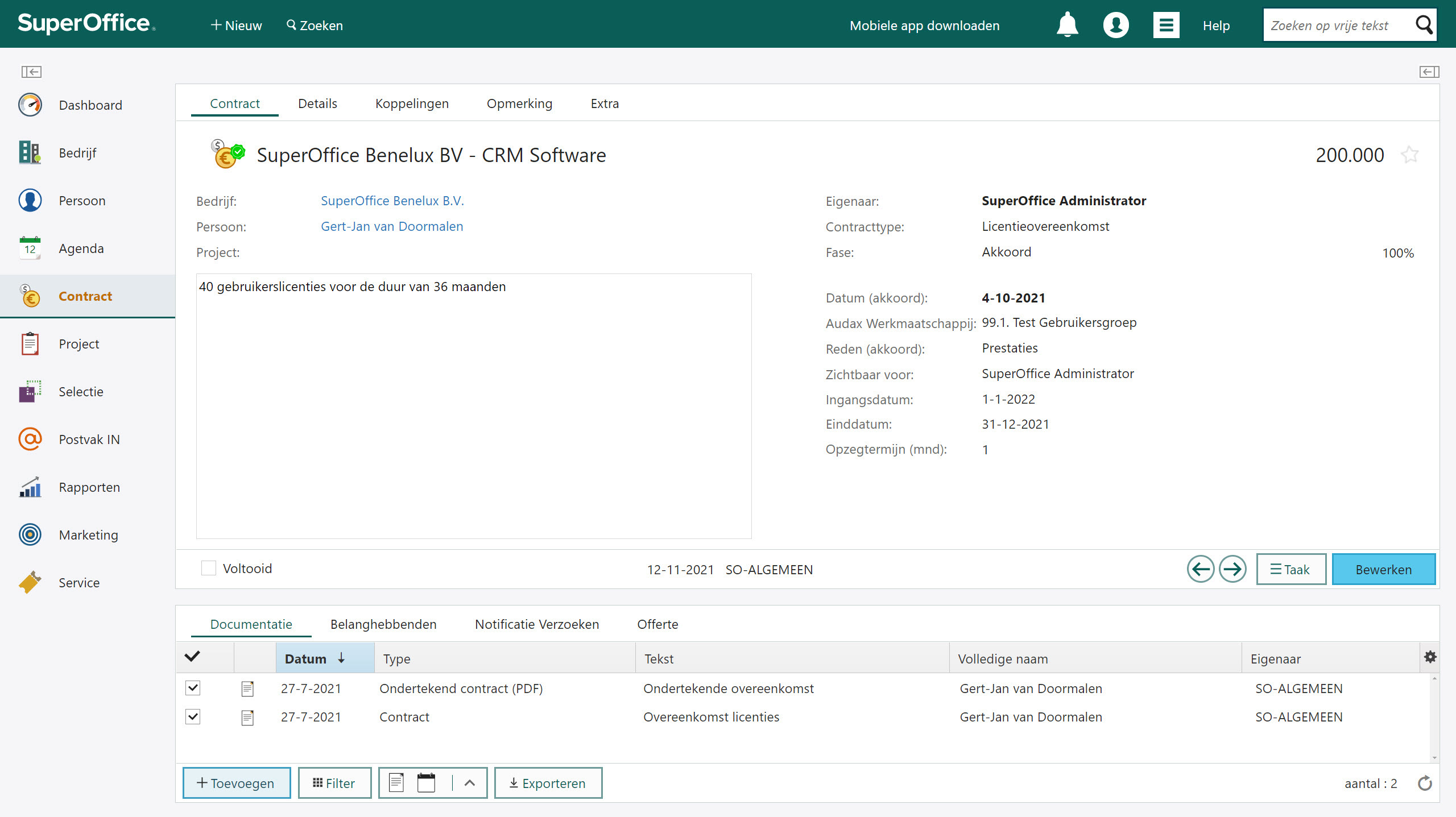The width and height of the screenshot is (1456, 817).
Task: Open document icon for Overeenkomst licenties row
Action: click(247, 718)
